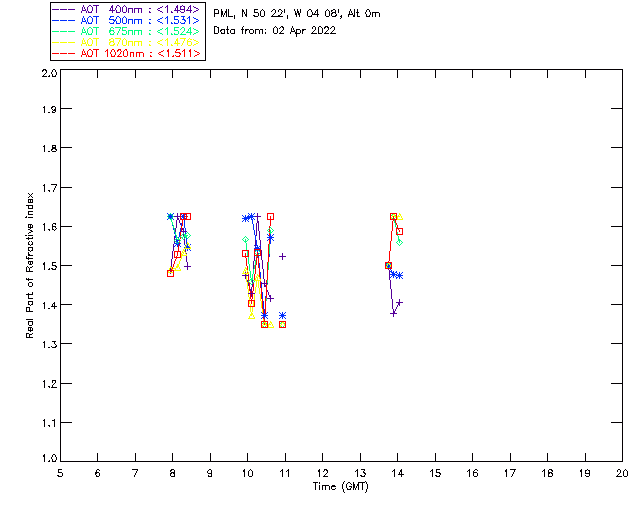Click the 'Data from: 02 Apr 2022' text
The width and height of the screenshot is (640, 512).
pos(275,30)
